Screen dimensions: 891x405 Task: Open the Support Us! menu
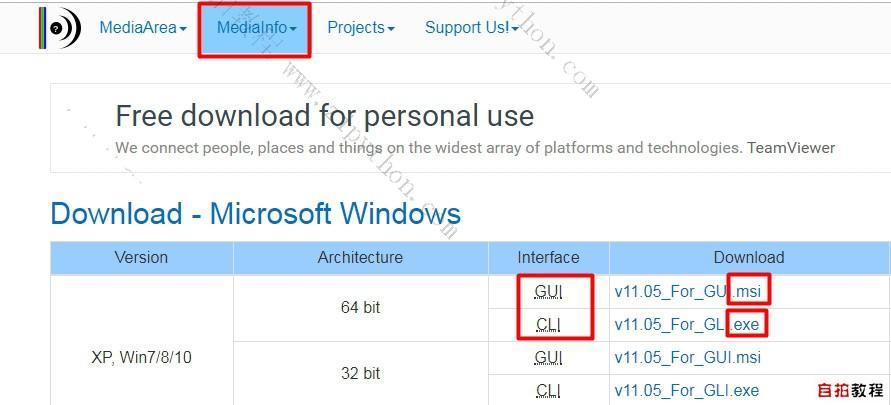point(472,28)
